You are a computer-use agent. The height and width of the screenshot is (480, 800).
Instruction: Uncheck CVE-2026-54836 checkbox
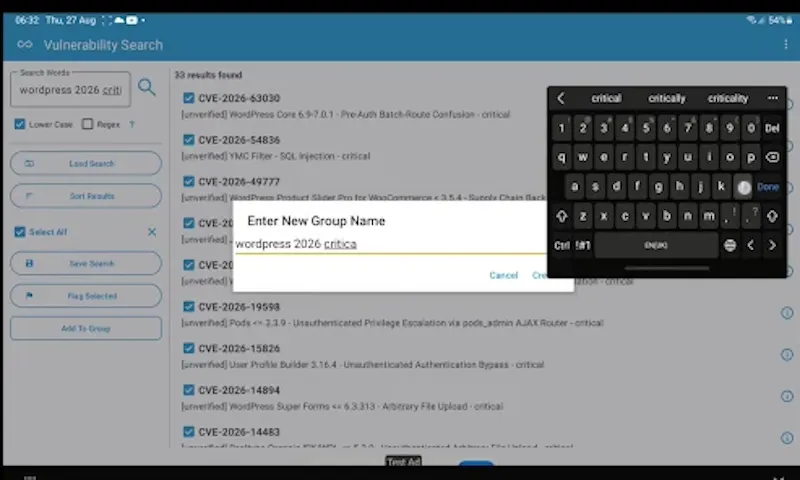click(189, 140)
